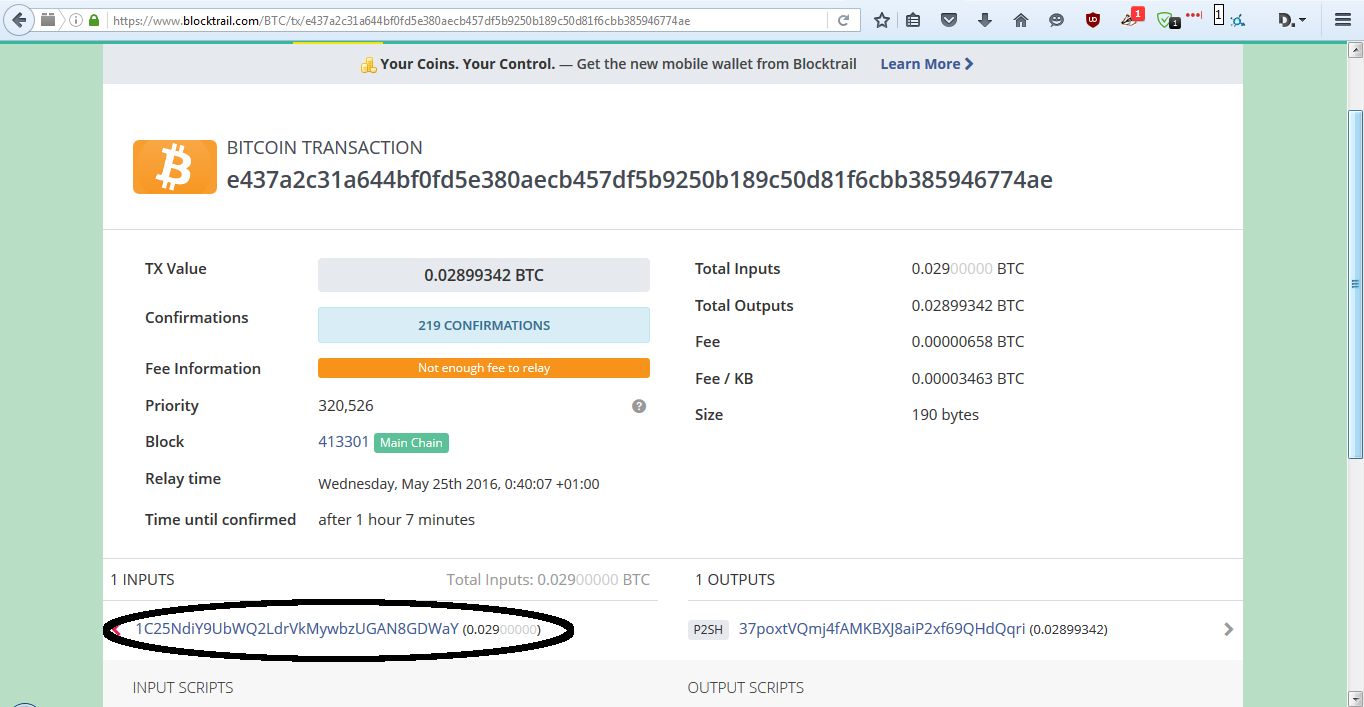Open output address 37poxtVQmj4fAMKBXJ8aiP2xf69QHdQqri

[x=882, y=629]
